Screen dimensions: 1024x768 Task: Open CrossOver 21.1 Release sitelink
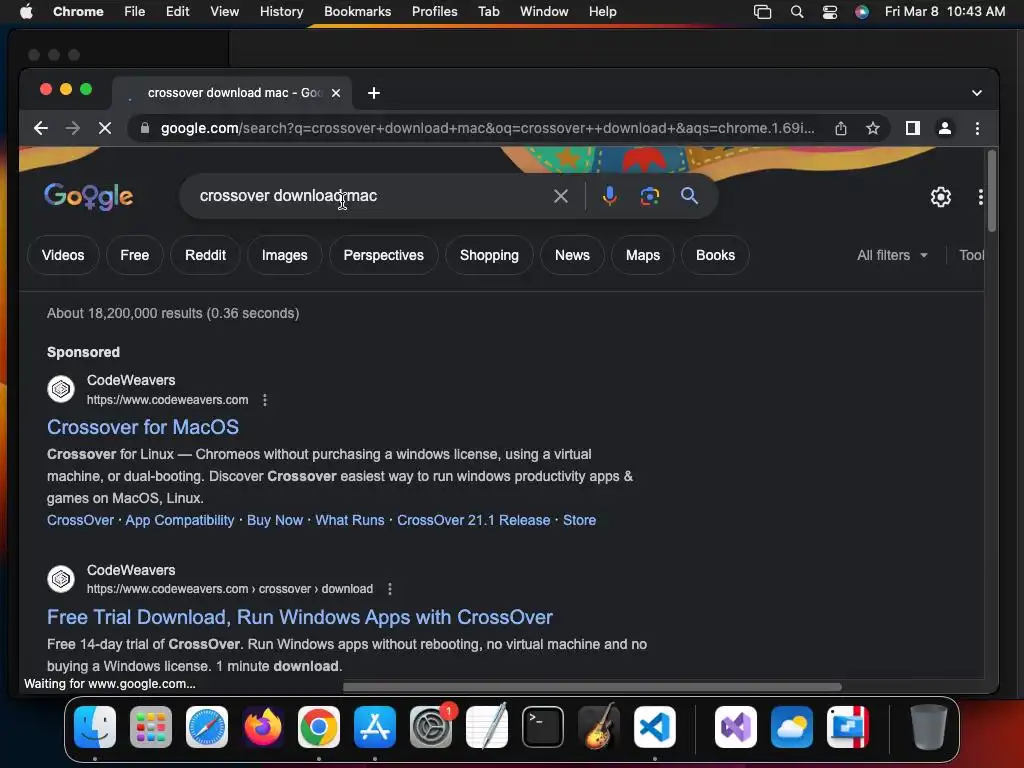[x=473, y=520]
